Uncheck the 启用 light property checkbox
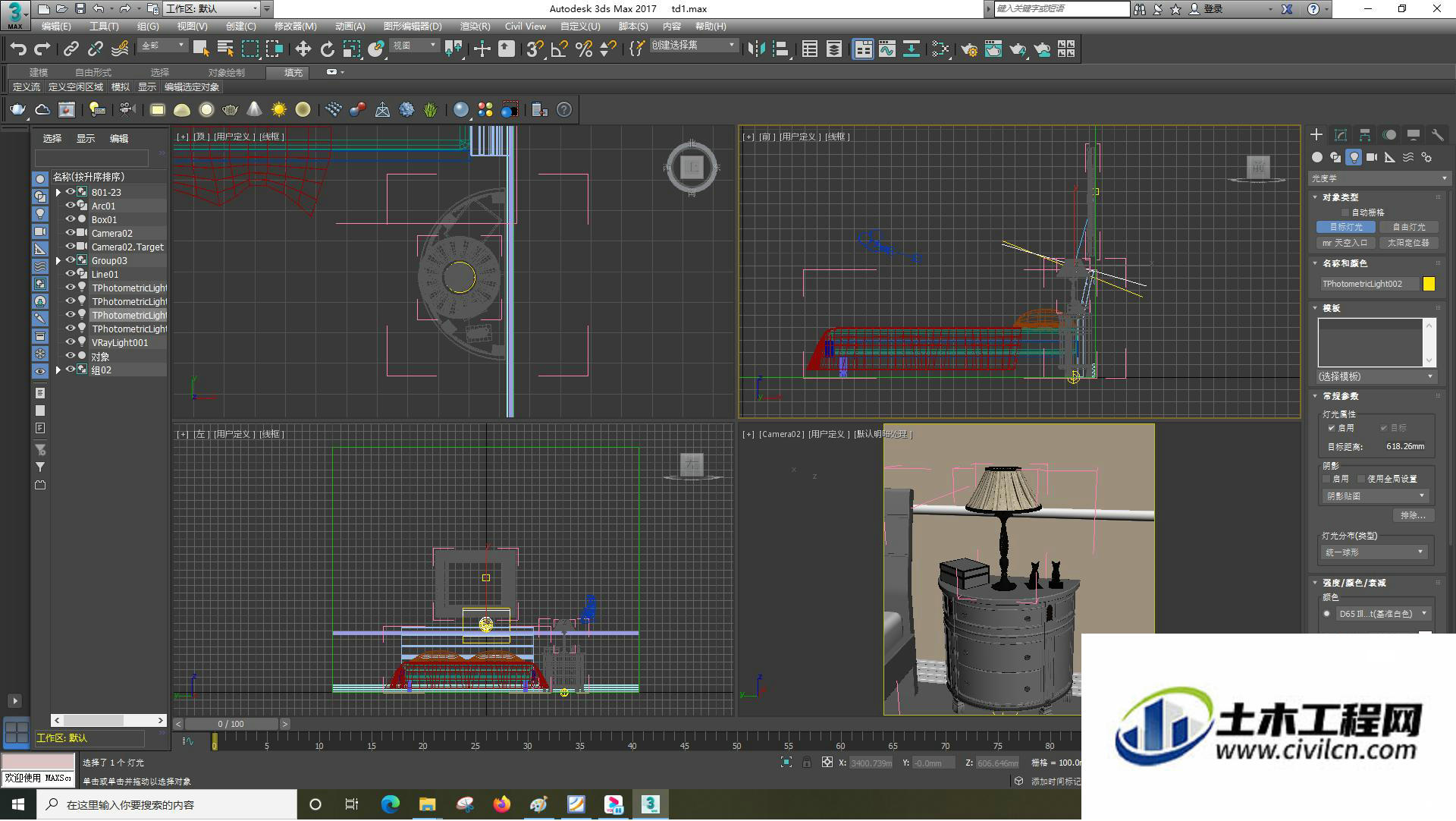 click(1332, 428)
